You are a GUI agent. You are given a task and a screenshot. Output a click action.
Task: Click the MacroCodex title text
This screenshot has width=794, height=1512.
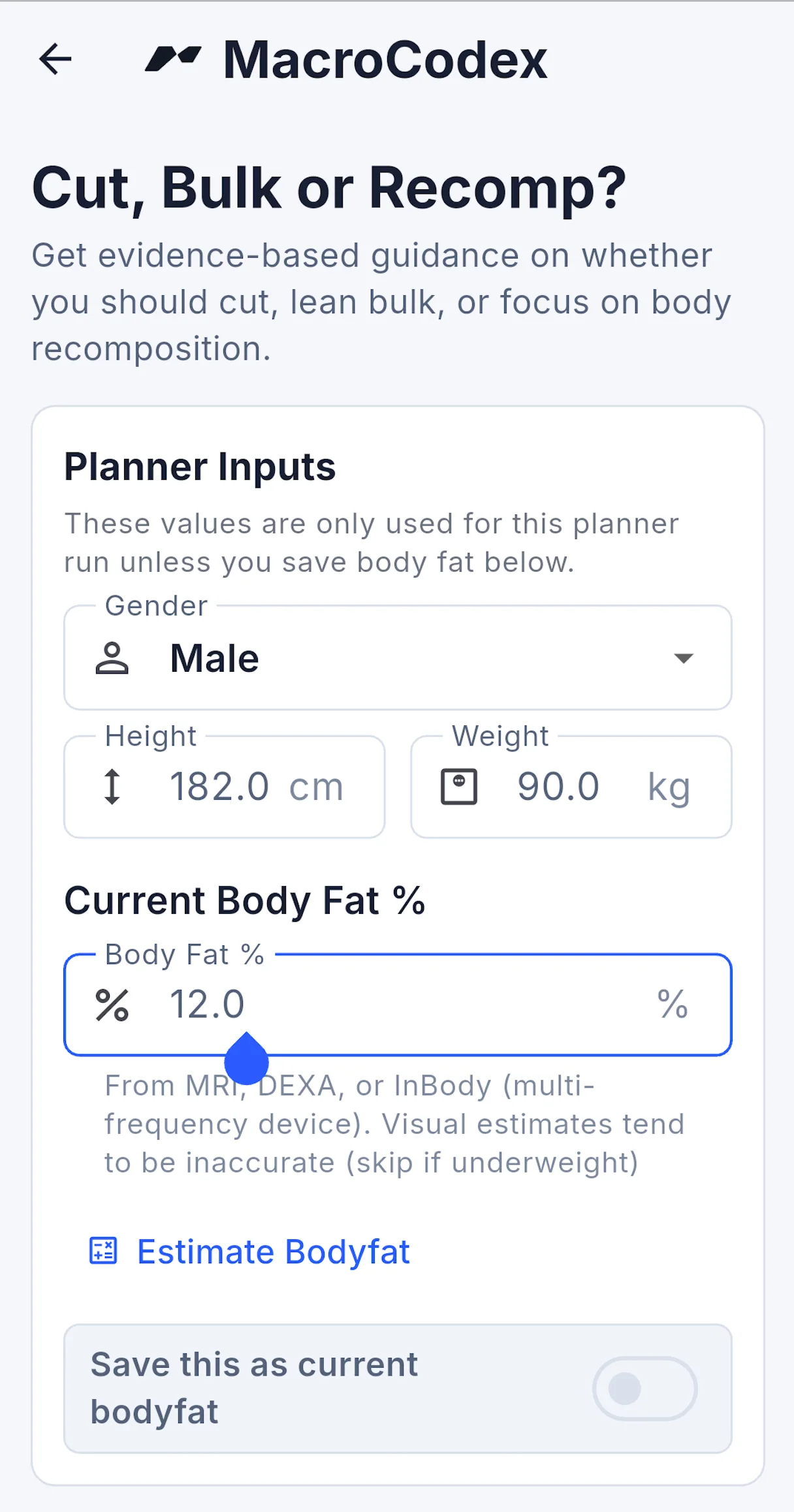pos(385,59)
